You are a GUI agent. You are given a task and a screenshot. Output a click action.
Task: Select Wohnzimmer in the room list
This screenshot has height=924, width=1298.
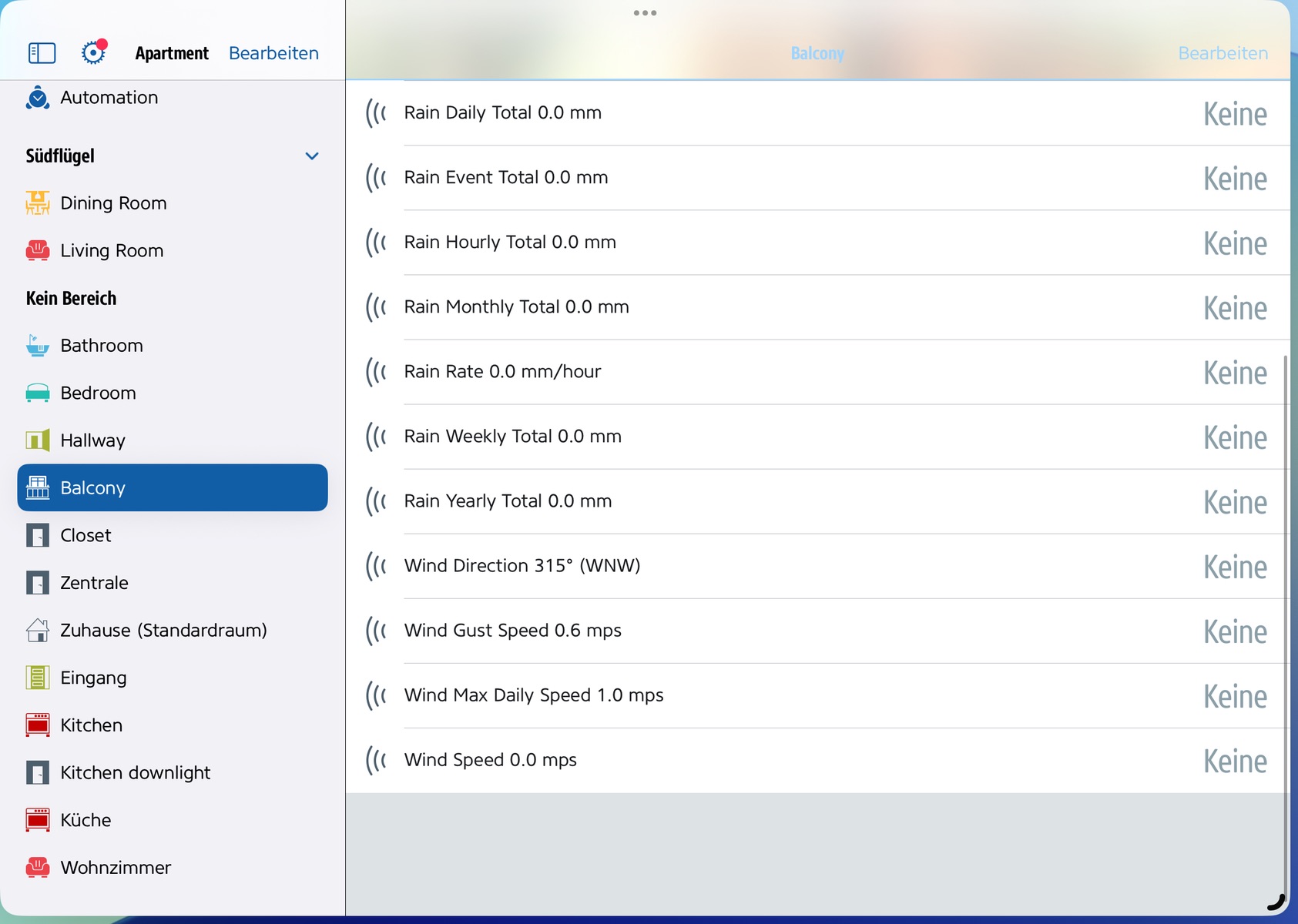point(116,868)
